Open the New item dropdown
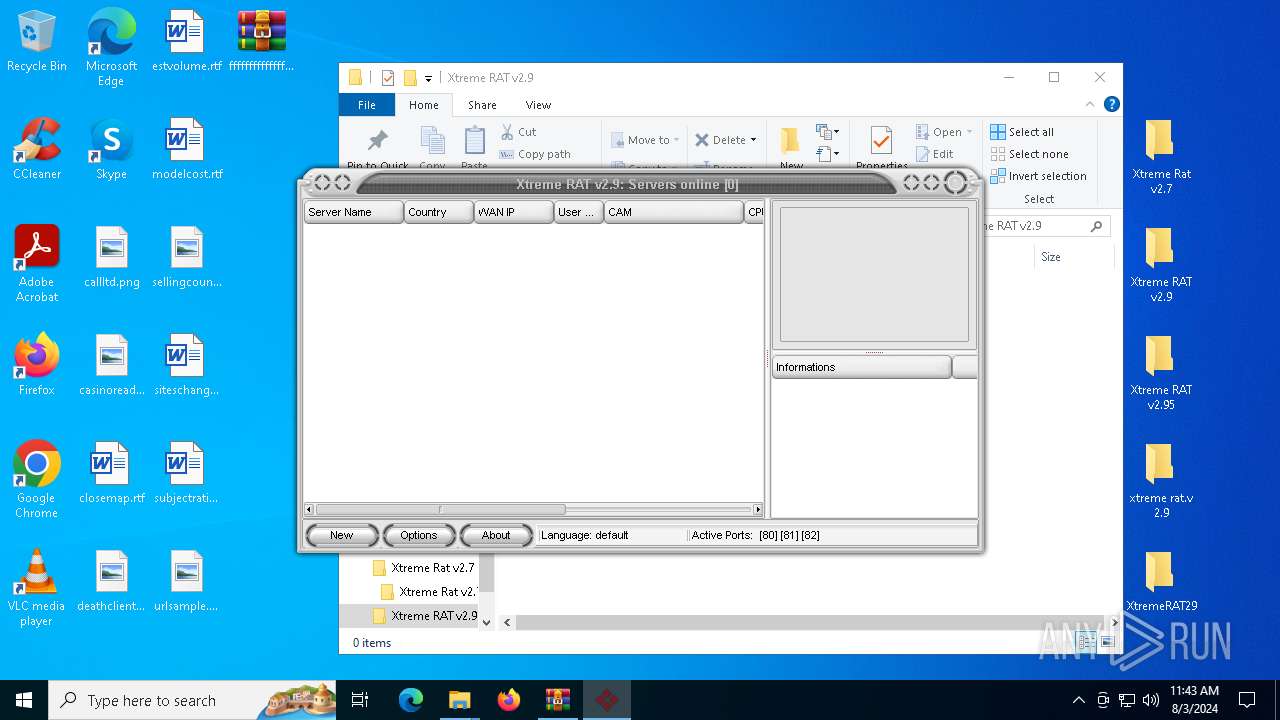The width and height of the screenshot is (1280, 720). (827, 132)
